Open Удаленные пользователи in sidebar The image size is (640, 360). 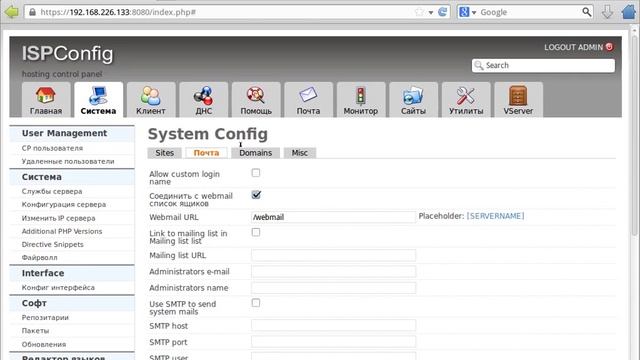(x=68, y=161)
